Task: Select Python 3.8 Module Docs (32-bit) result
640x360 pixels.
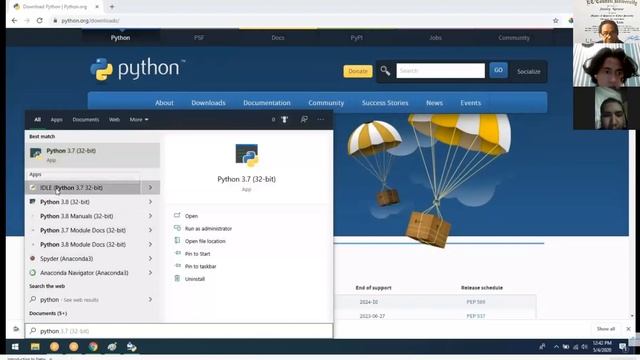Action: coord(83,244)
